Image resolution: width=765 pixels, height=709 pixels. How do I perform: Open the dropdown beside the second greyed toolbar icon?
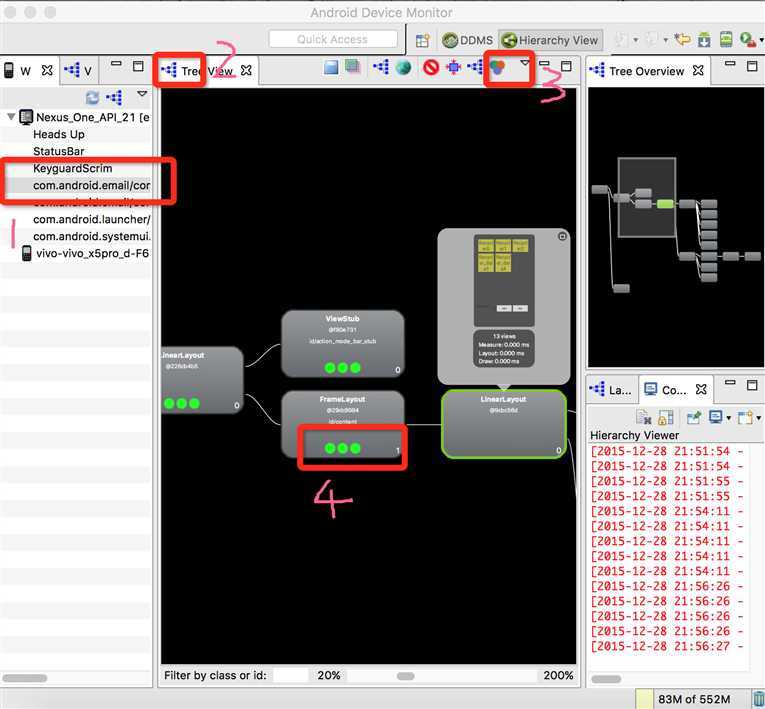pyautogui.click(x=665, y=40)
